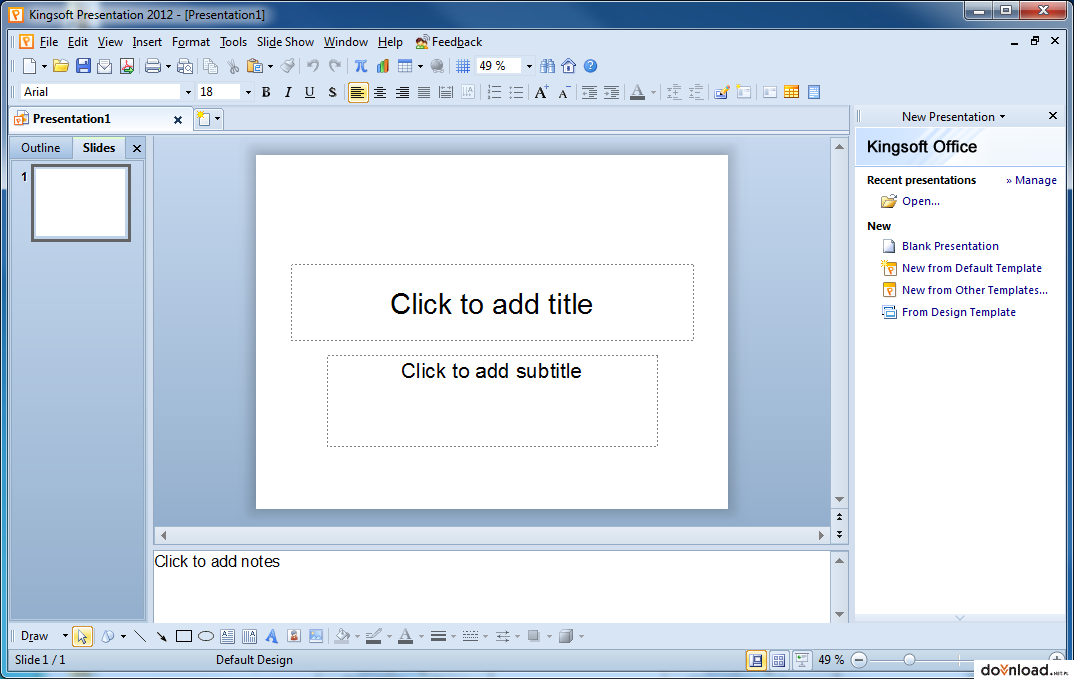Toggle underline formatting
The height and width of the screenshot is (679, 1074).
click(310, 92)
